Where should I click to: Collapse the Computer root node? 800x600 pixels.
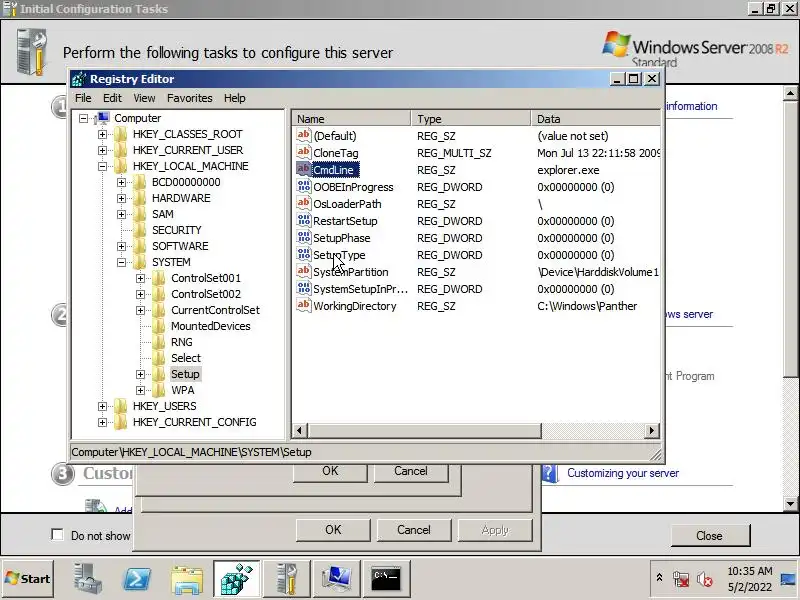tap(84, 118)
